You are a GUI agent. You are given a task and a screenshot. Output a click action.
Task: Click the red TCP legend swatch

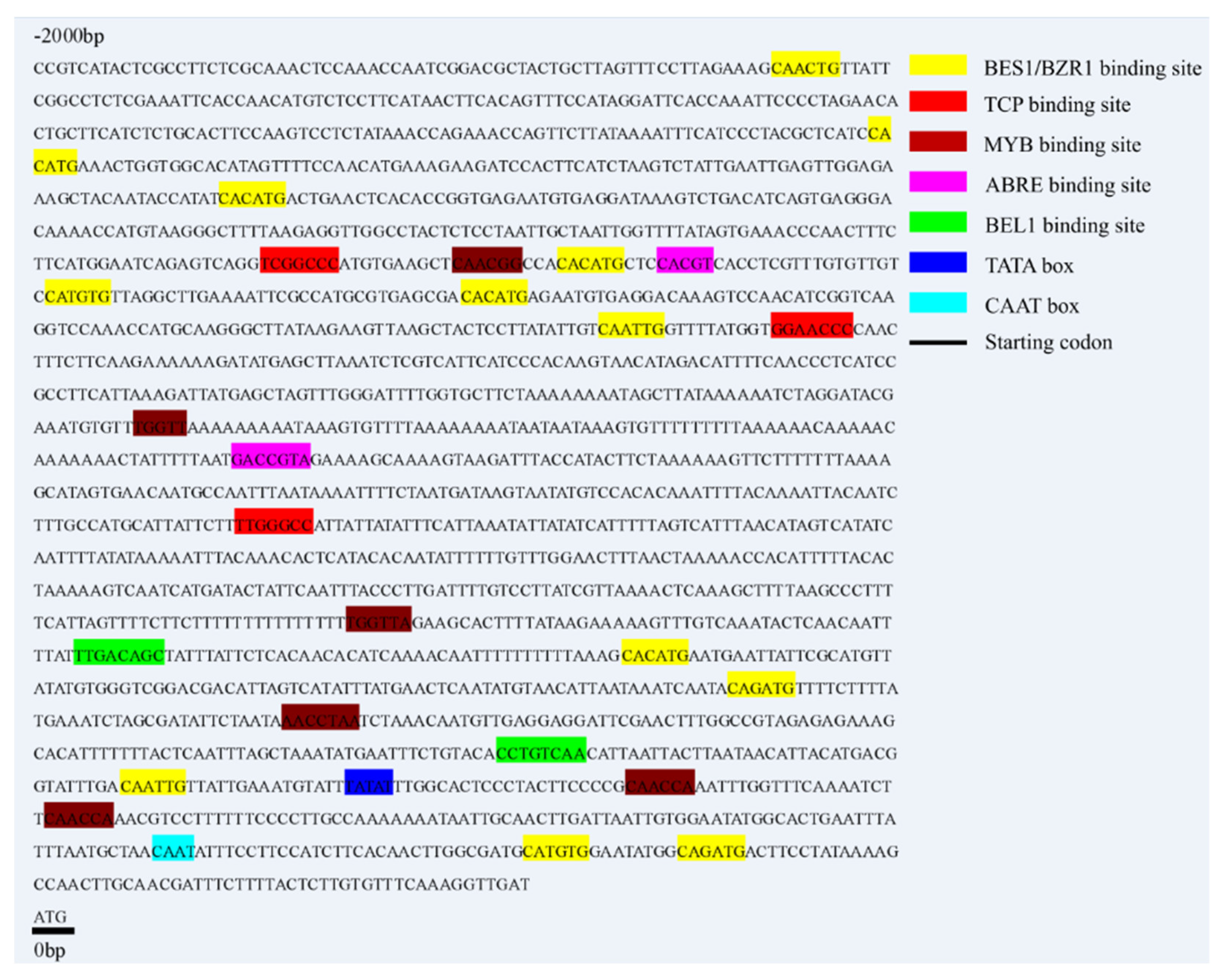938,101
